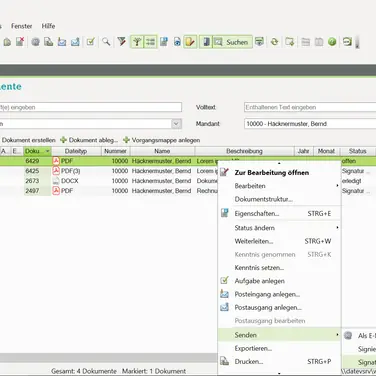This screenshot has width=376, height=376.
Task: Open the toolbar overflow handle at far right
Action: click(x=357, y=42)
